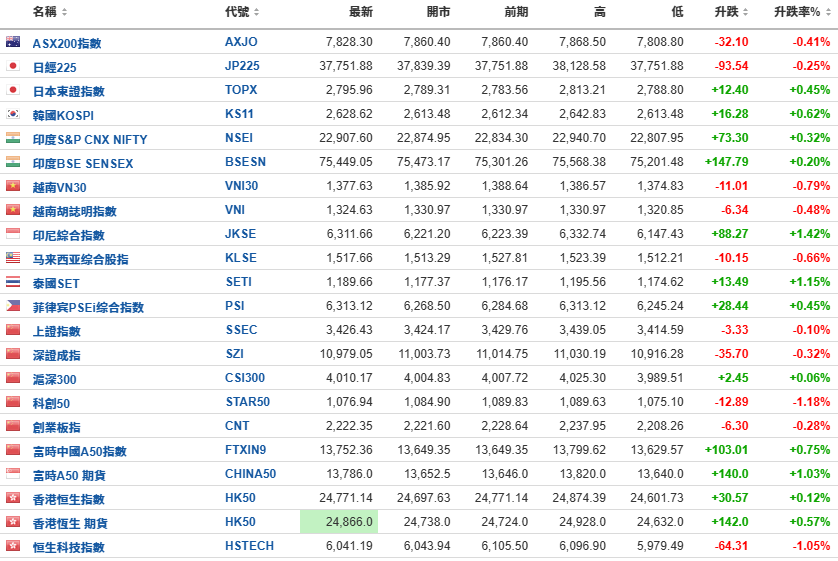
Task: Open the 上證指數 link
Action: [57, 332]
